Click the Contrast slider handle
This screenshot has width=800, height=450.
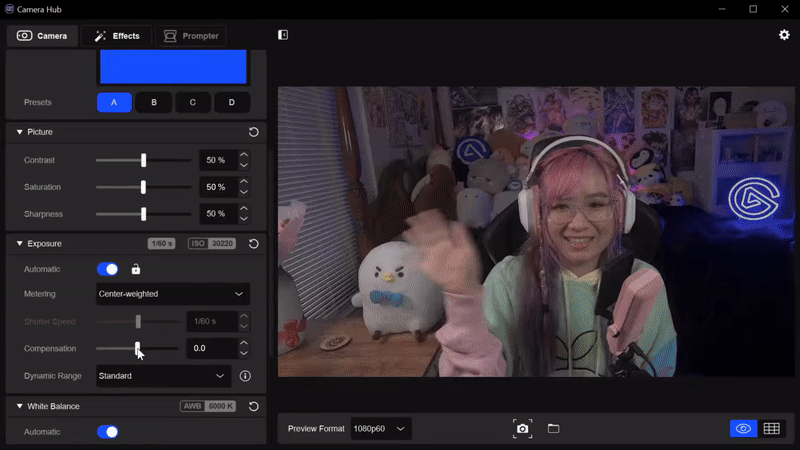point(143,160)
